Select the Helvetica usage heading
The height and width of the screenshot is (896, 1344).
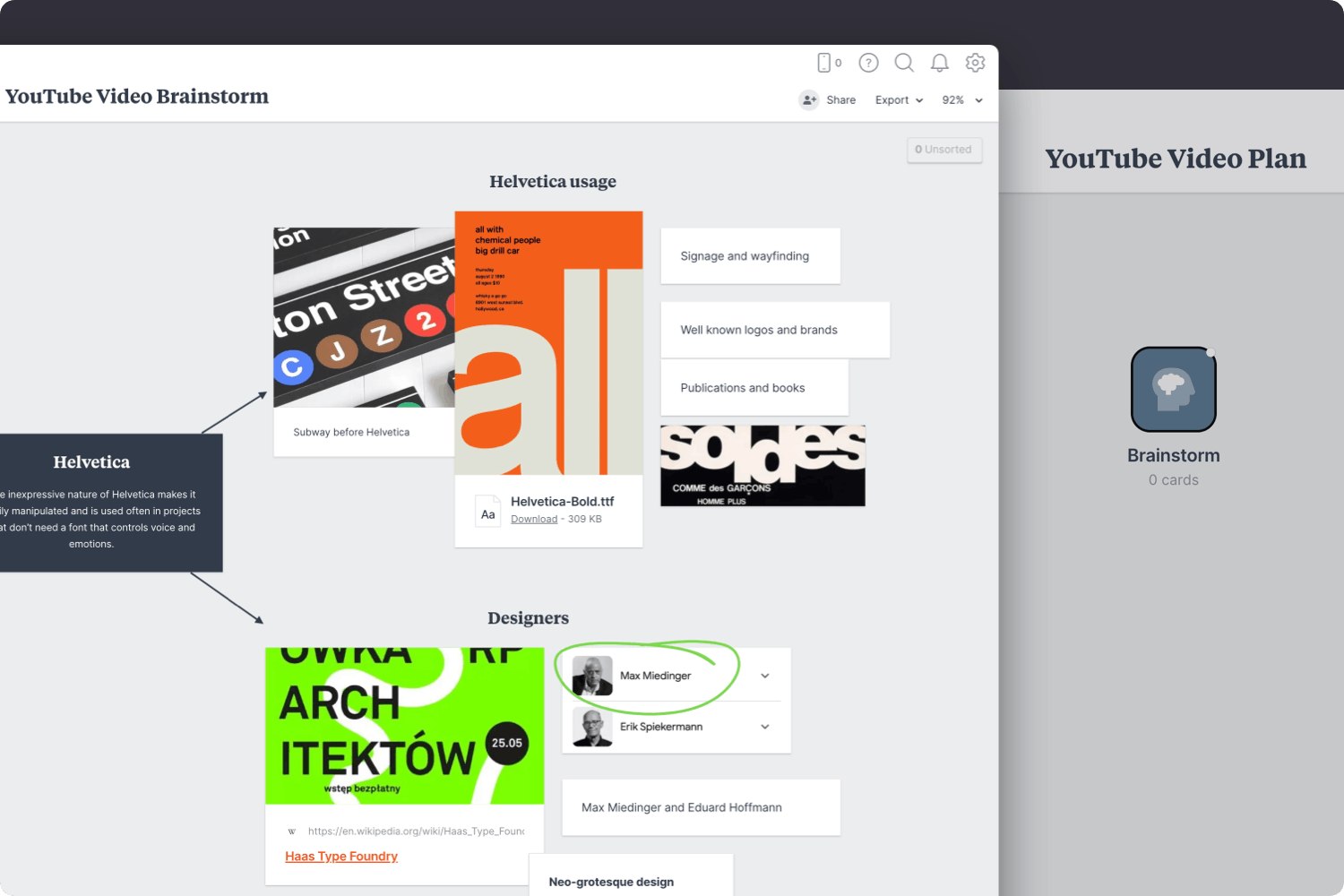(553, 182)
